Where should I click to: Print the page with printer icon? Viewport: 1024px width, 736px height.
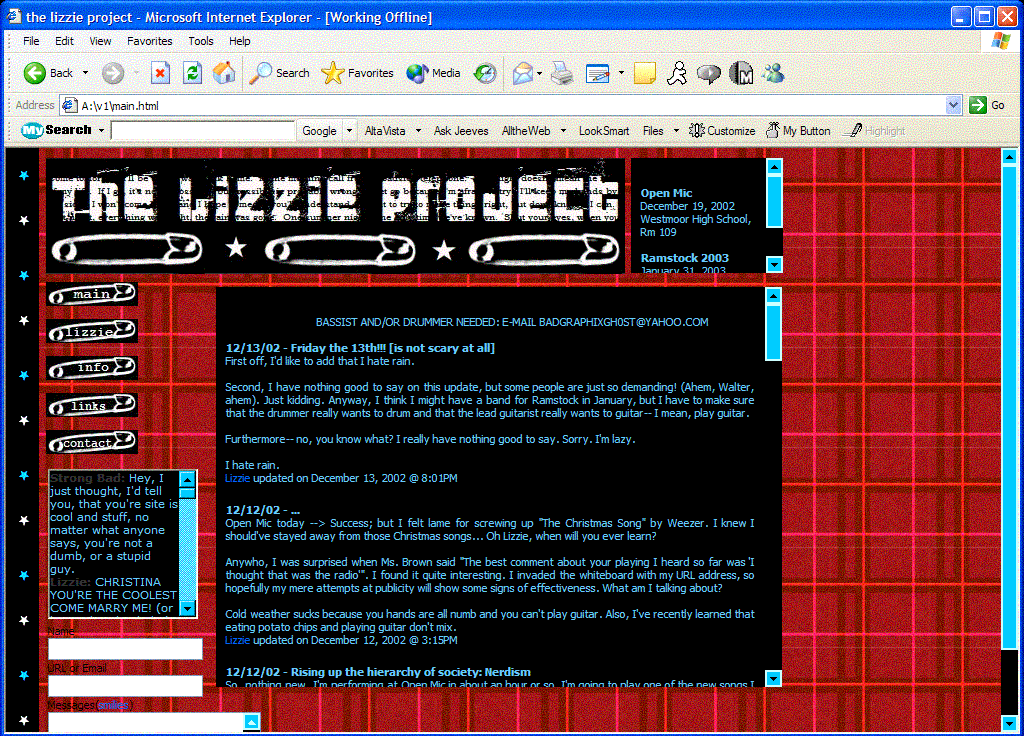pyautogui.click(x=562, y=73)
